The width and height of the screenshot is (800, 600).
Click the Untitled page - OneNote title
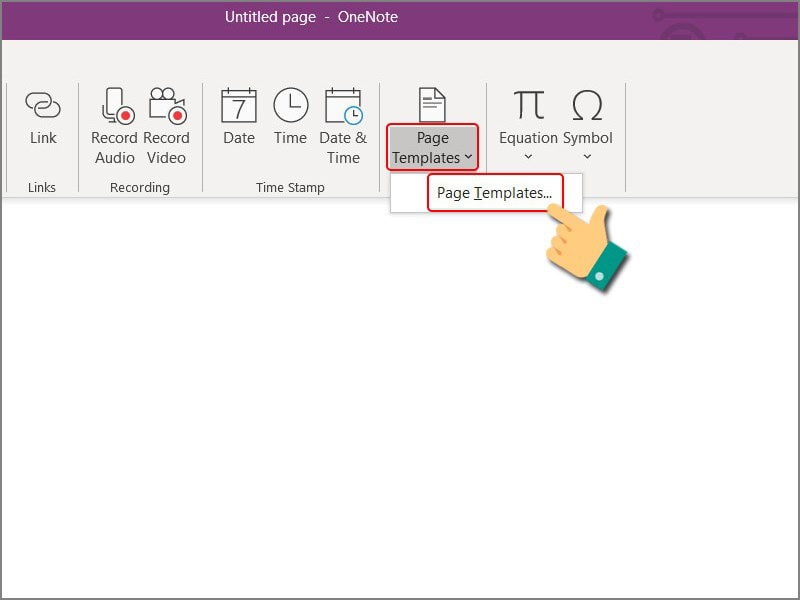311,17
